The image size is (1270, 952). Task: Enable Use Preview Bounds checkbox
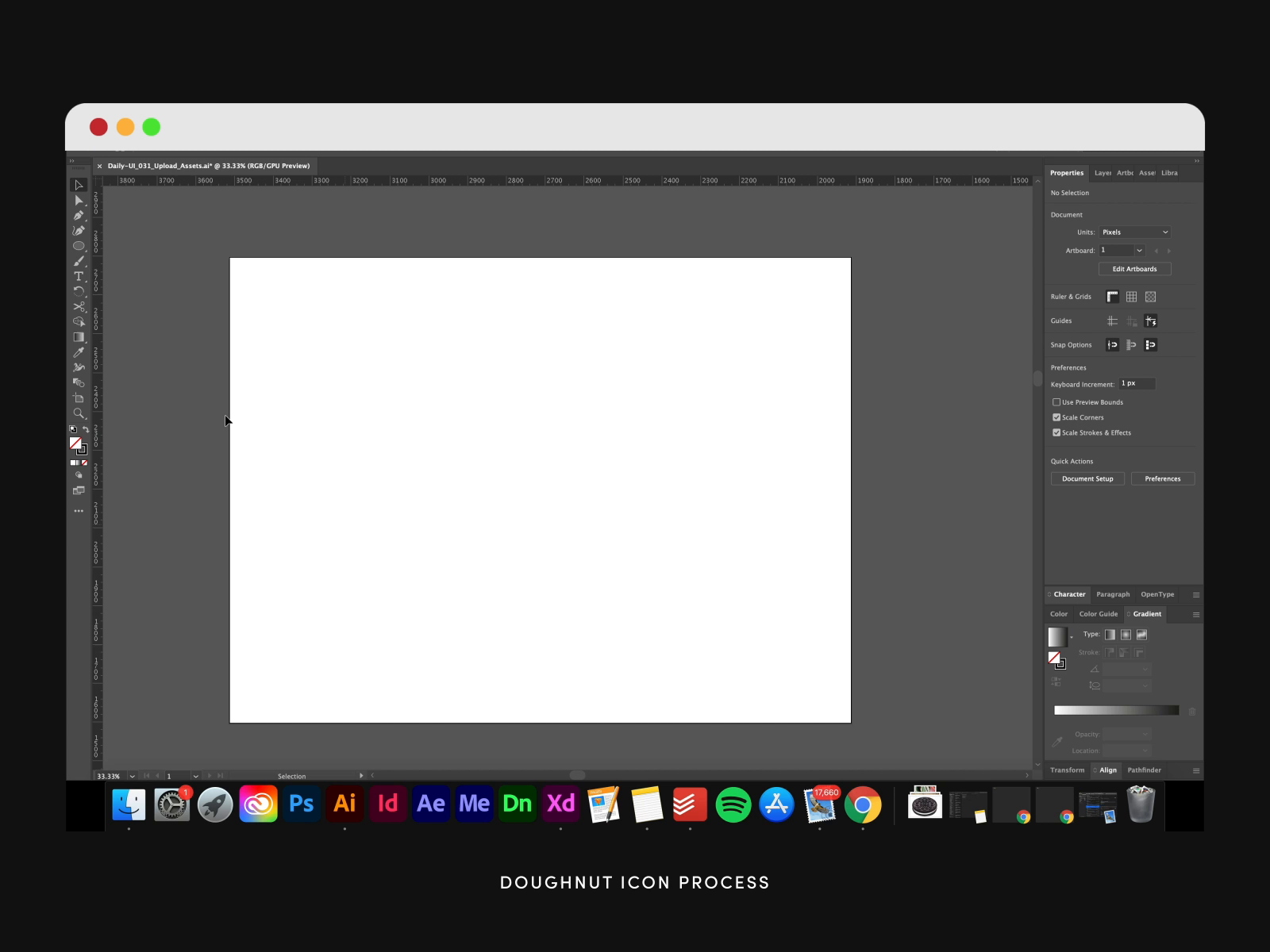[1056, 402]
